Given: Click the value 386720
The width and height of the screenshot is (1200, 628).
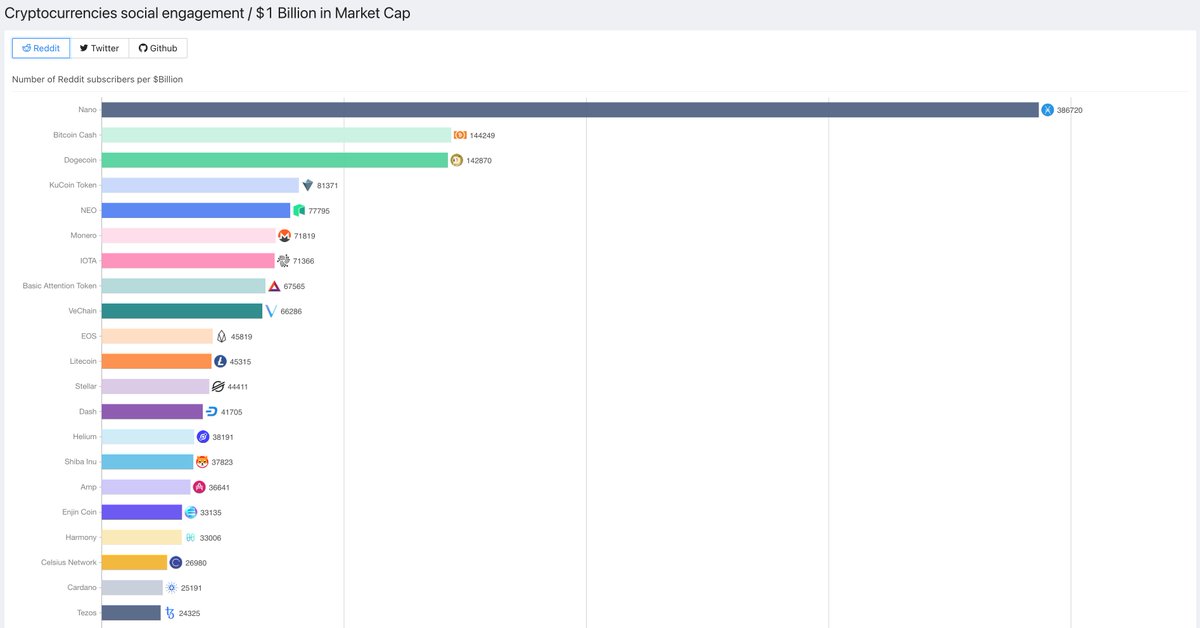Looking at the screenshot, I should coord(1070,110).
